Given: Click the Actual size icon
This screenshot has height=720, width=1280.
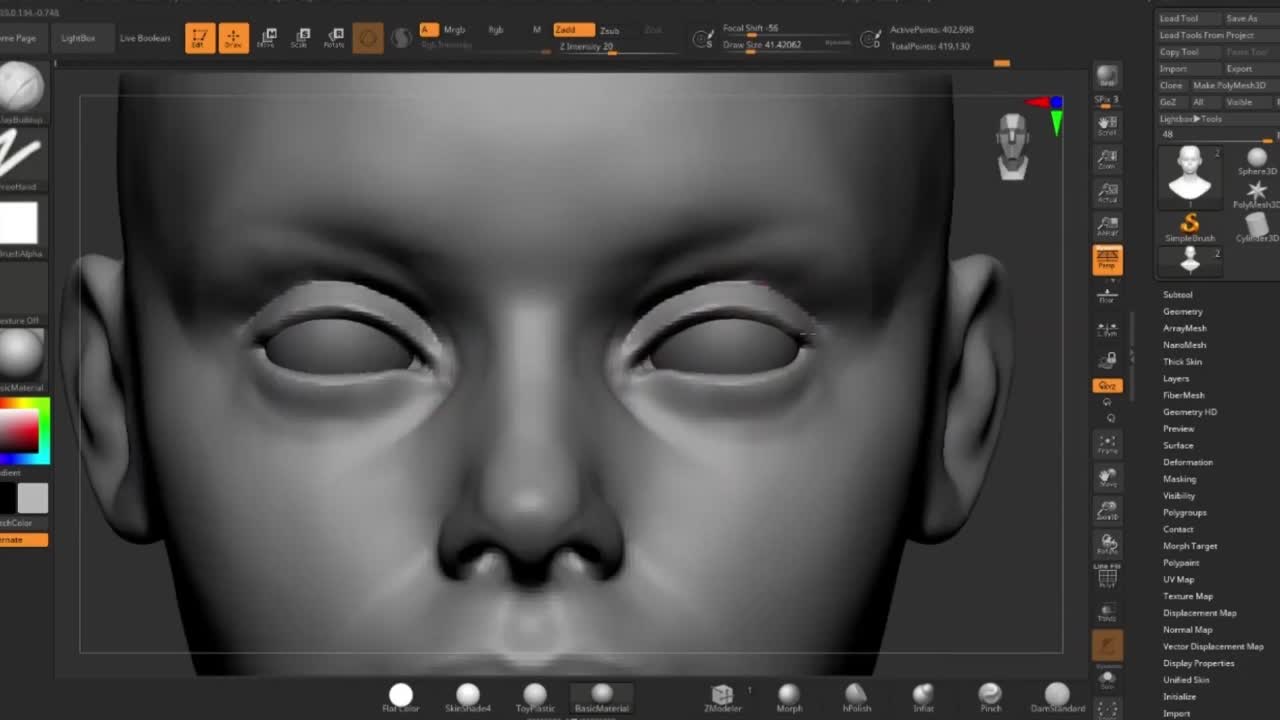Looking at the screenshot, I should pos(1107,192).
